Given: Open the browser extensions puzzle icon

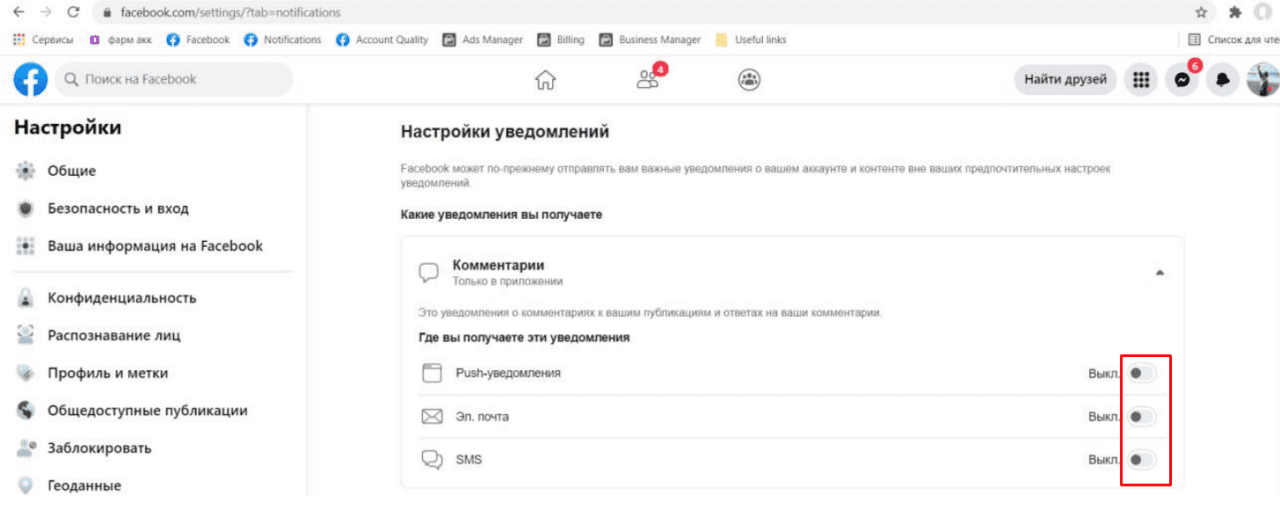Looking at the screenshot, I should (x=1235, y=13).
